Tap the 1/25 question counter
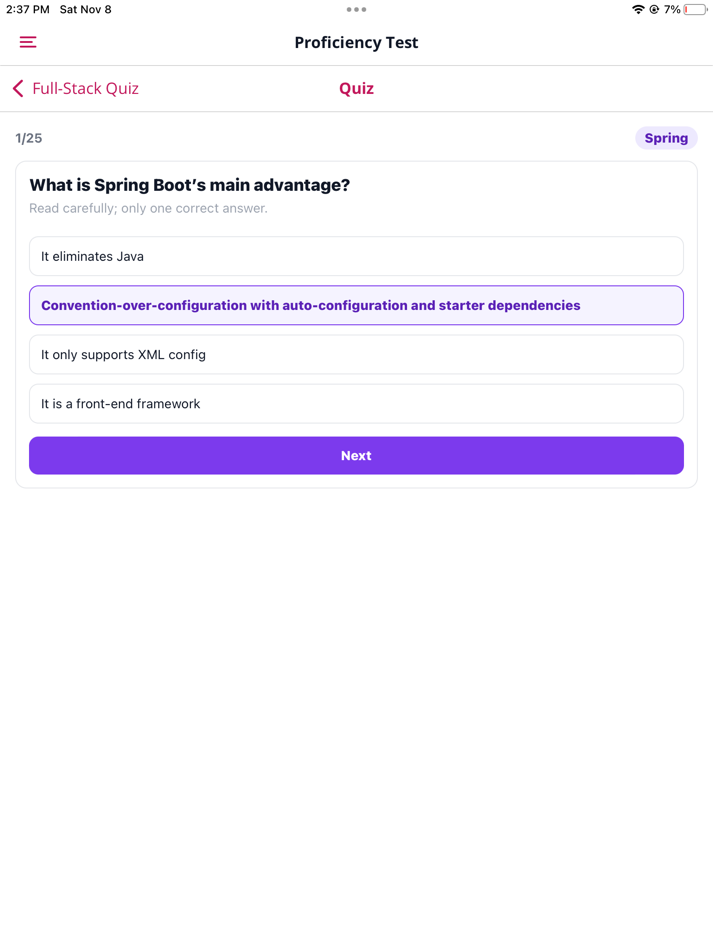 pos(29,138)
